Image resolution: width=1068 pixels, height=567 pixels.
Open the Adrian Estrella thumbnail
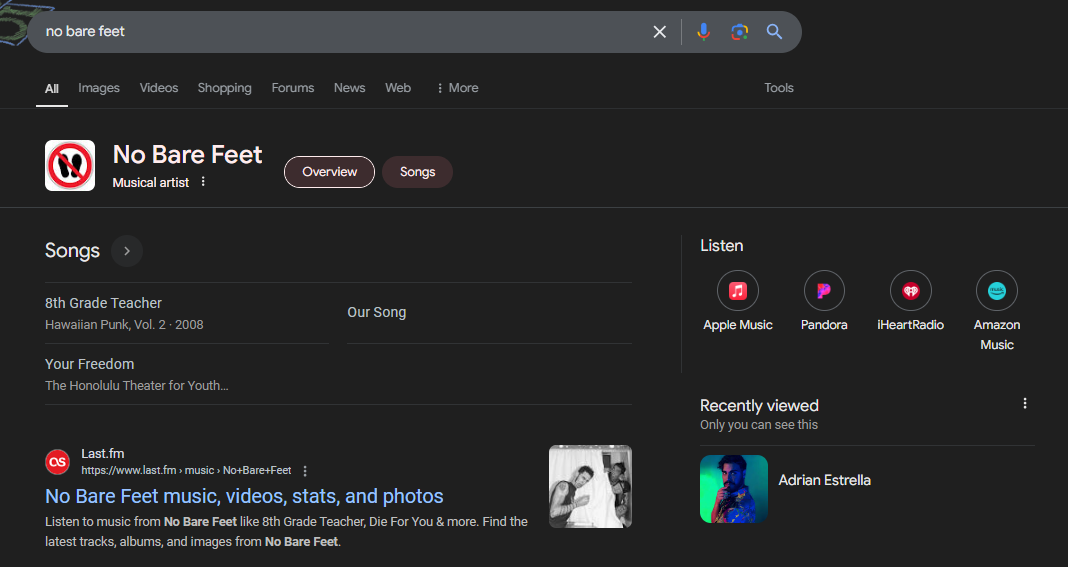[x=734, y=489]
